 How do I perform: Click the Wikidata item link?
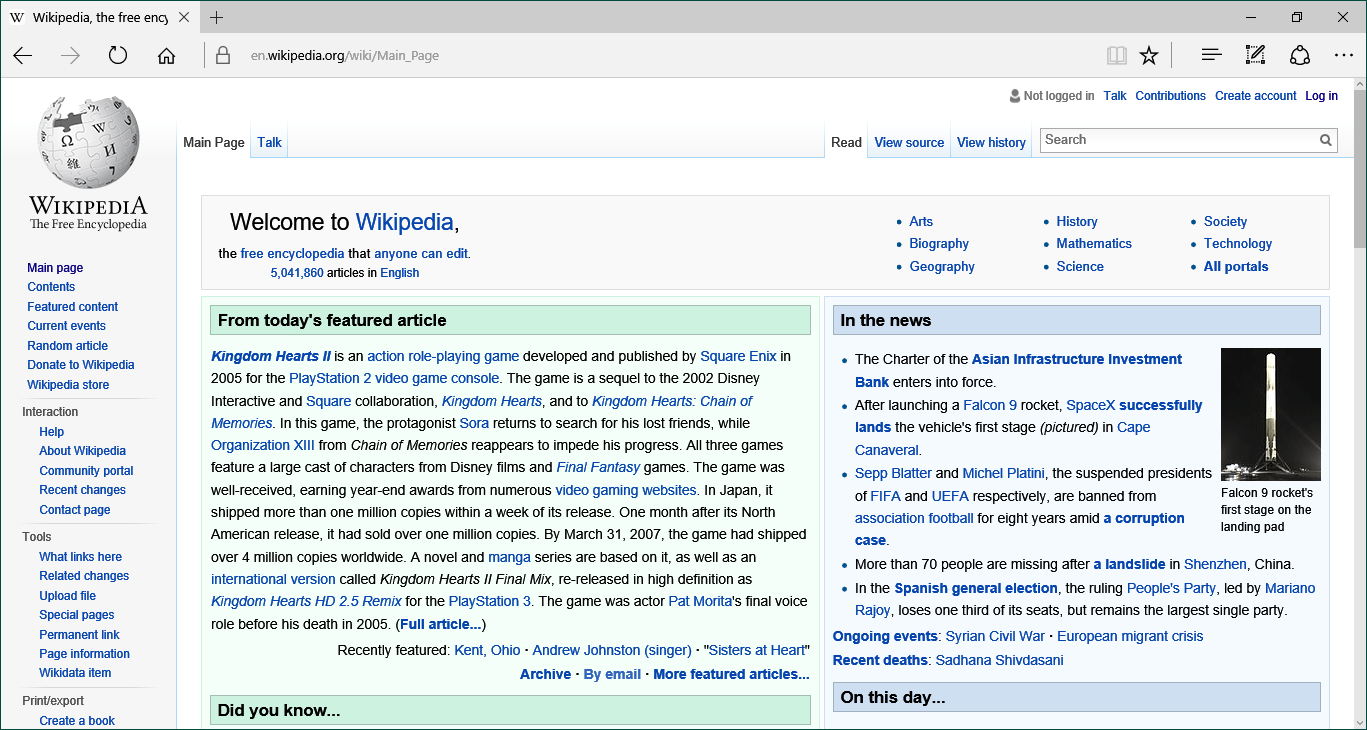pos(75,673)
